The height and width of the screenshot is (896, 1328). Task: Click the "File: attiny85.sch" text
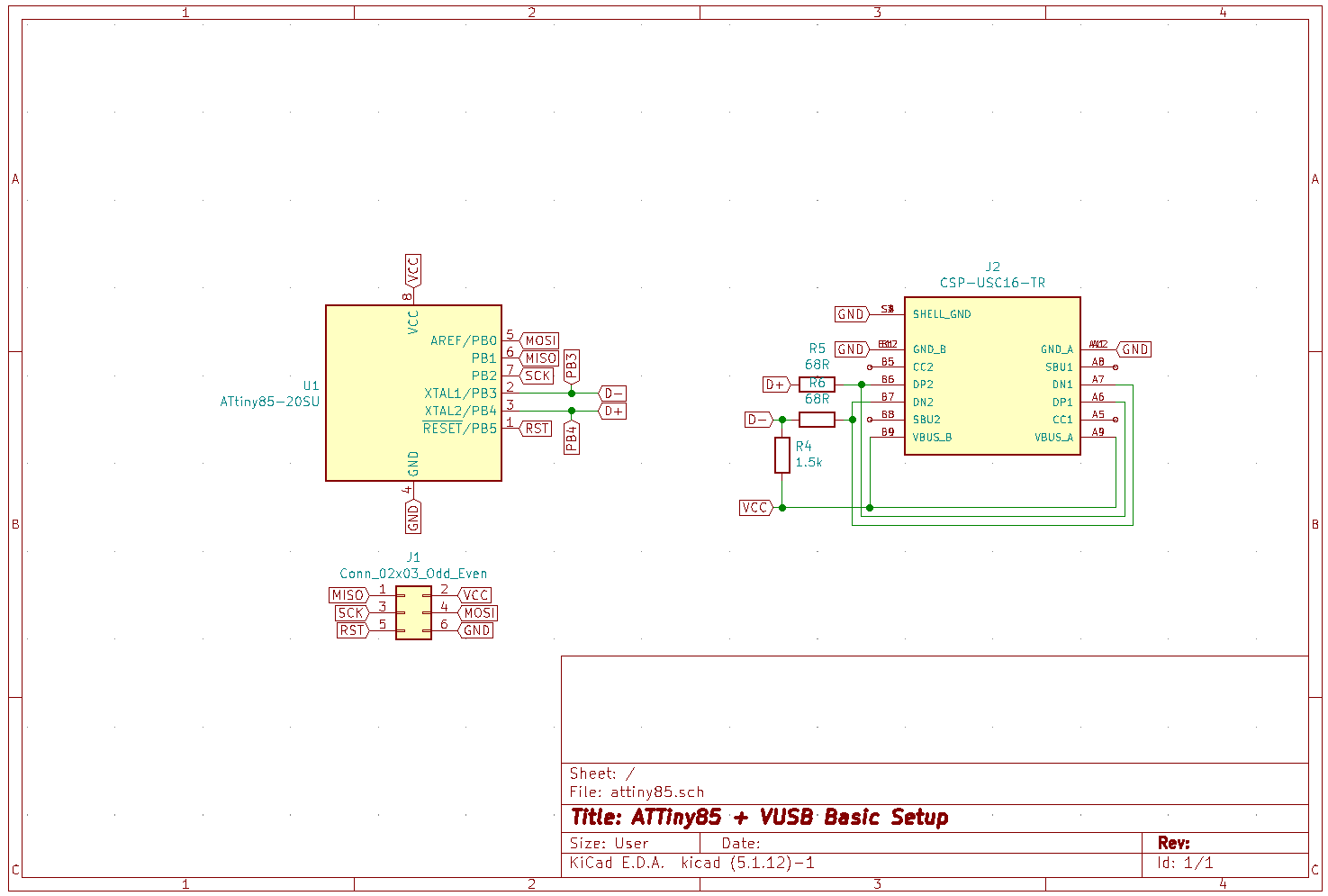tap(637, 792)
